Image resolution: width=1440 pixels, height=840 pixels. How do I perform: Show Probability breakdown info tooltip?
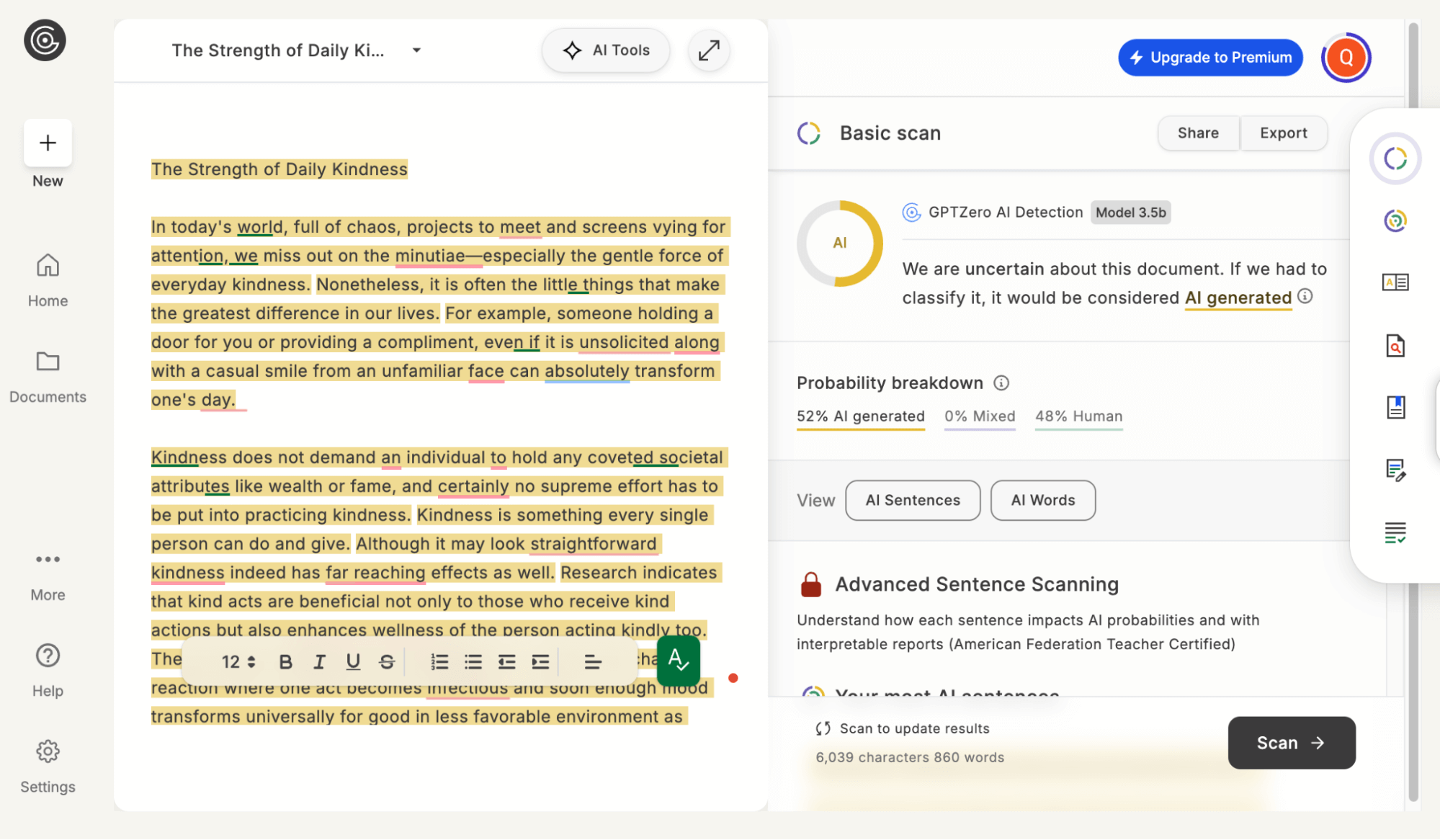tap(1001, 383)
